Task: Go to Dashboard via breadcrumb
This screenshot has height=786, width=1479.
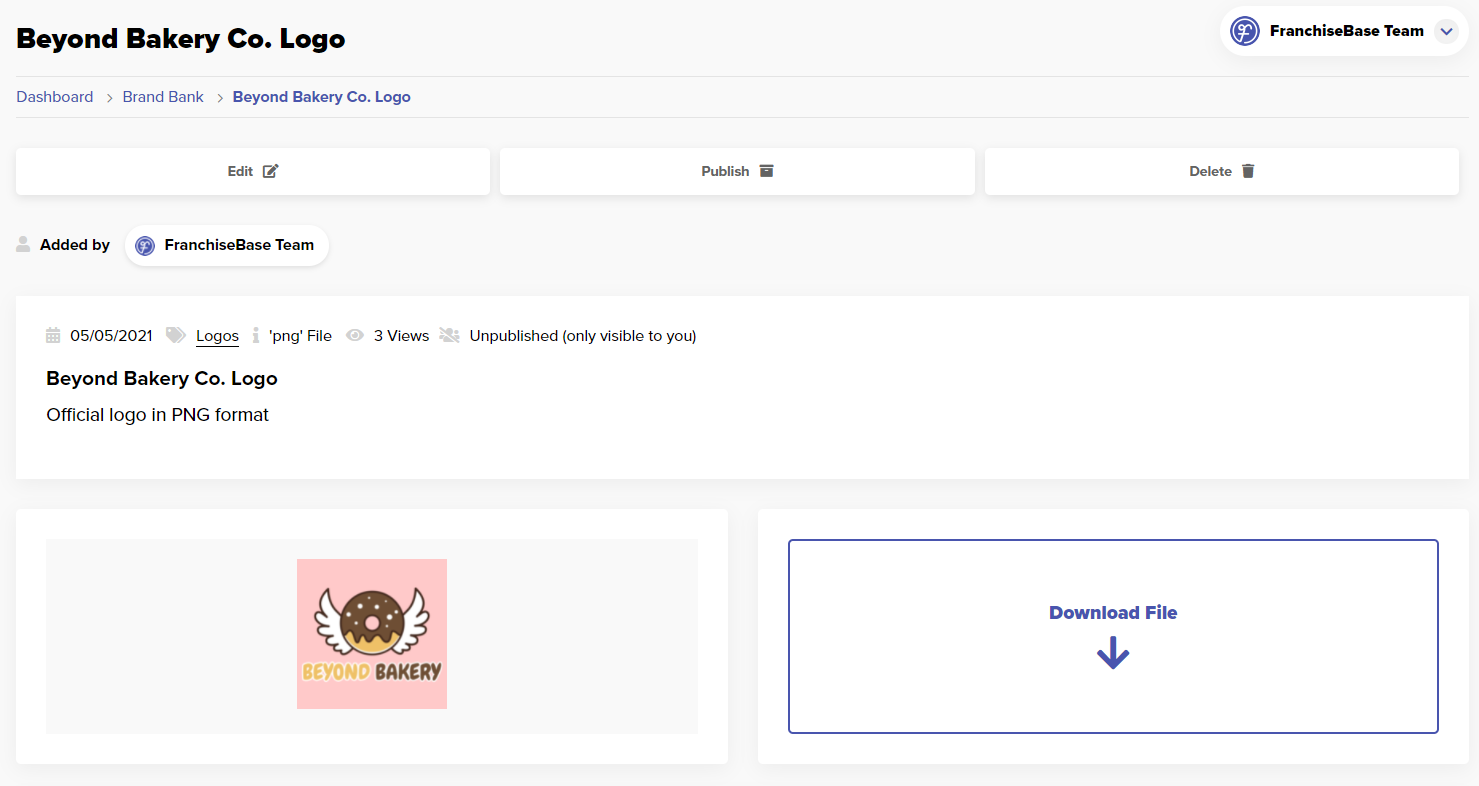Action: [x=55, y=97]
